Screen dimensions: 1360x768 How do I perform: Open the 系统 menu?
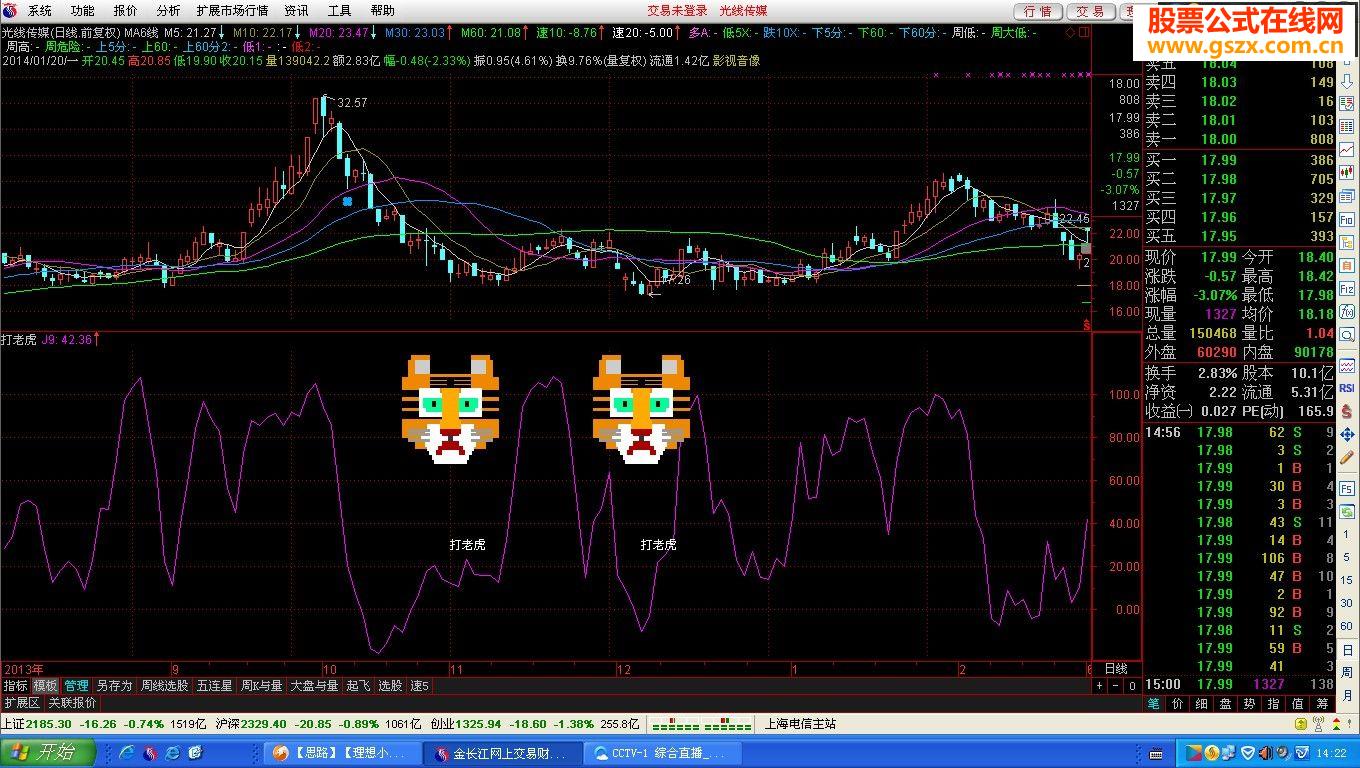[40, 11]
